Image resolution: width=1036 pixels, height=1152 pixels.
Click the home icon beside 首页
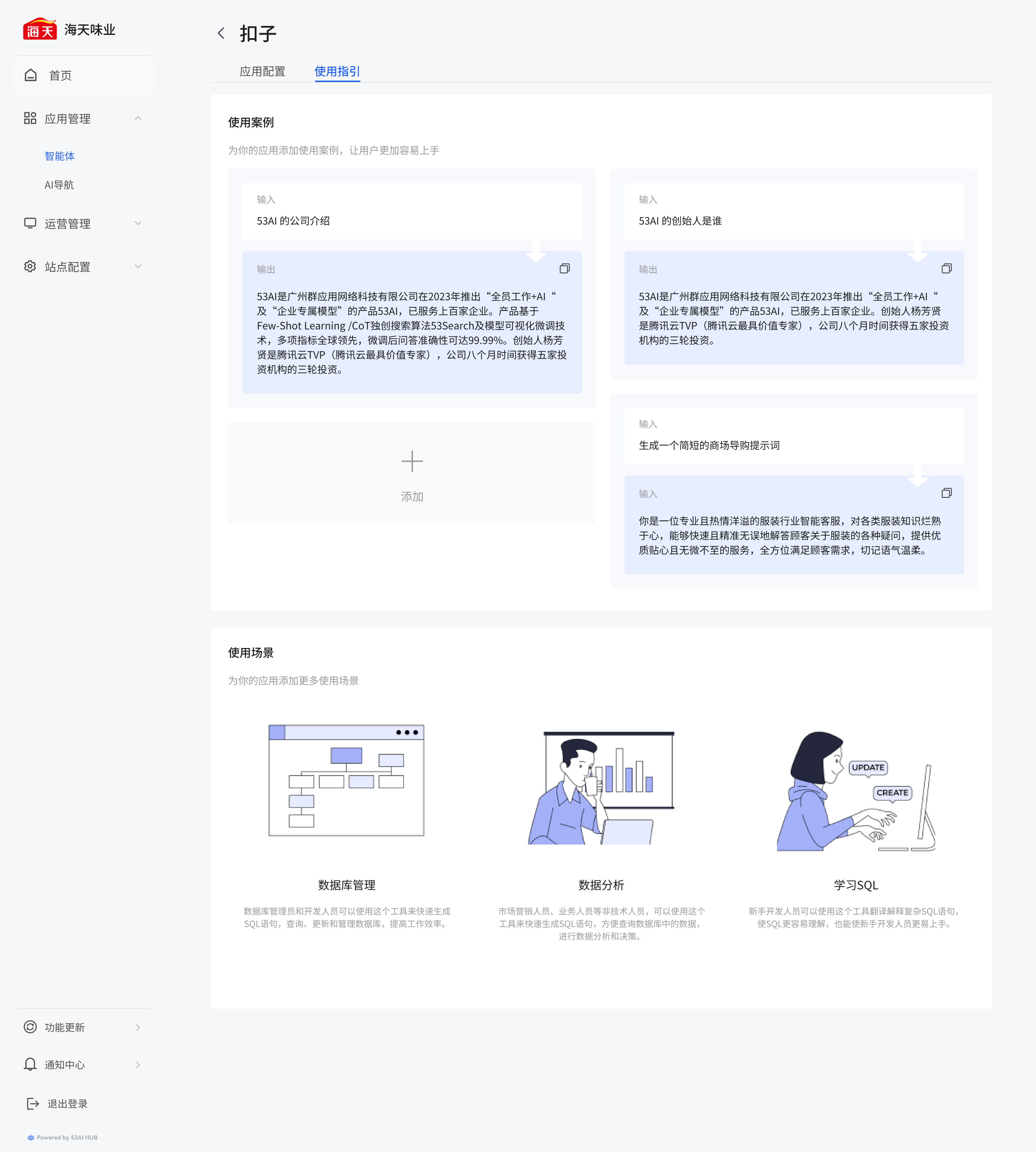click(31, 75)
